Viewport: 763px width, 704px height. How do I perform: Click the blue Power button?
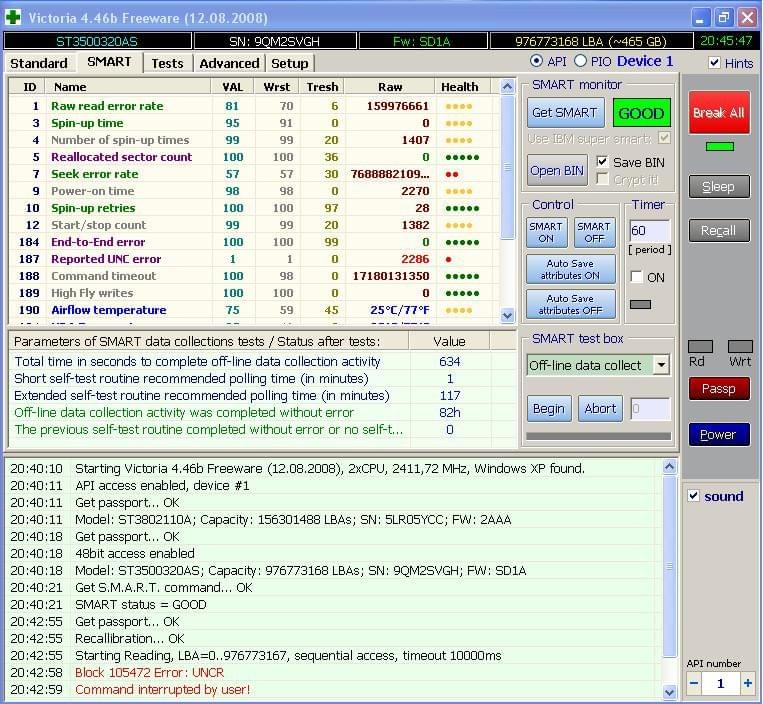point(719,434)
